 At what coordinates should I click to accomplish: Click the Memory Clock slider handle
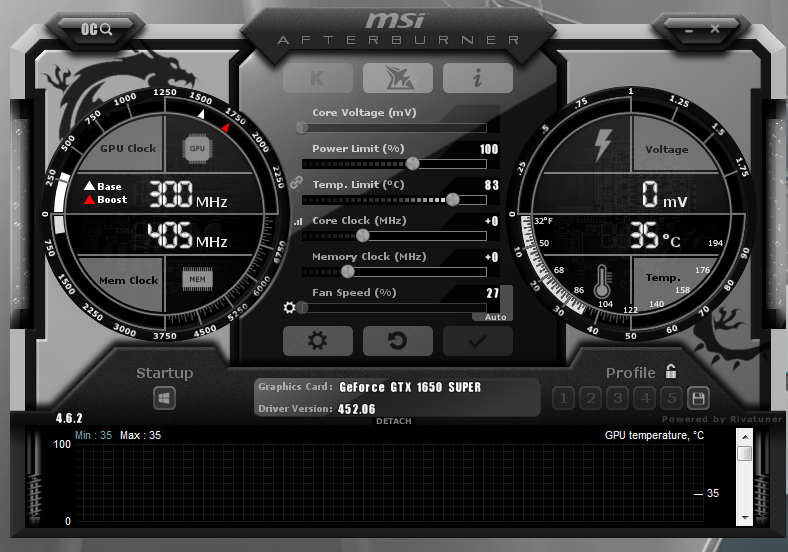coord(347,271)
